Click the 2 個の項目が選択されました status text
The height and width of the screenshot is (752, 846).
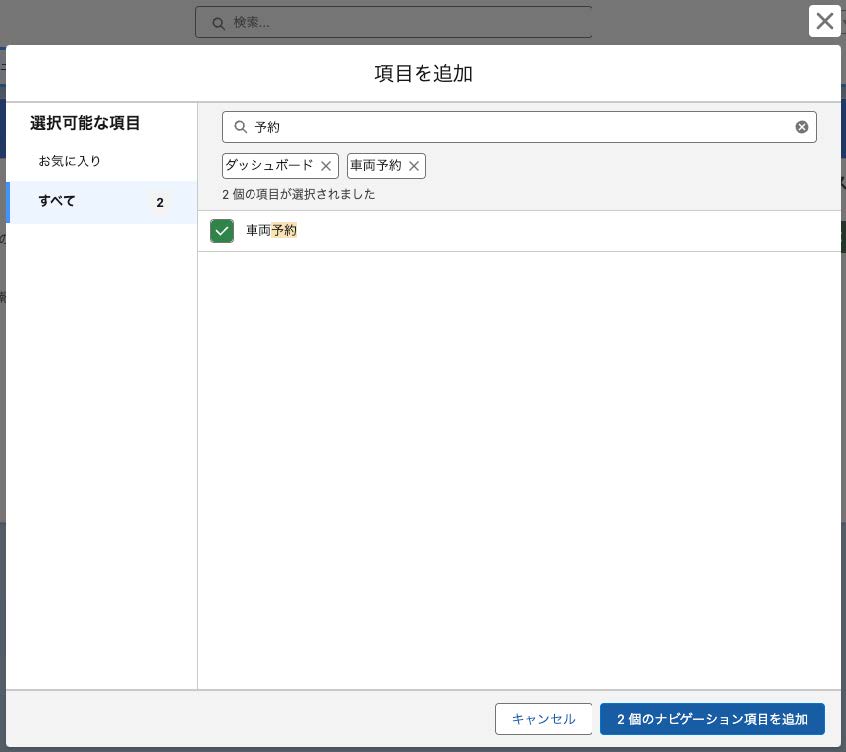298,194
